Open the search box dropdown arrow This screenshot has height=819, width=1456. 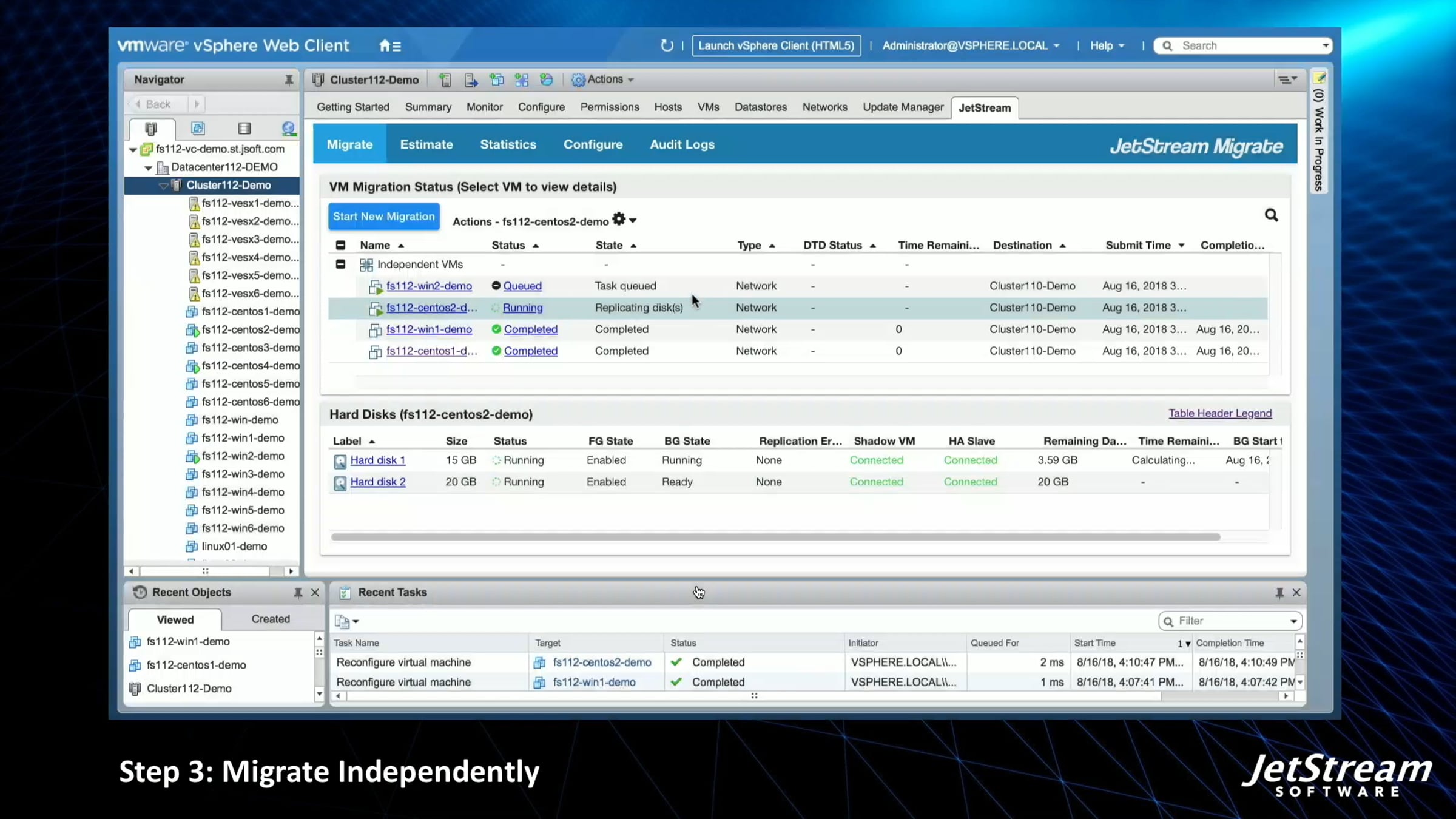(x=1325, y=45)
